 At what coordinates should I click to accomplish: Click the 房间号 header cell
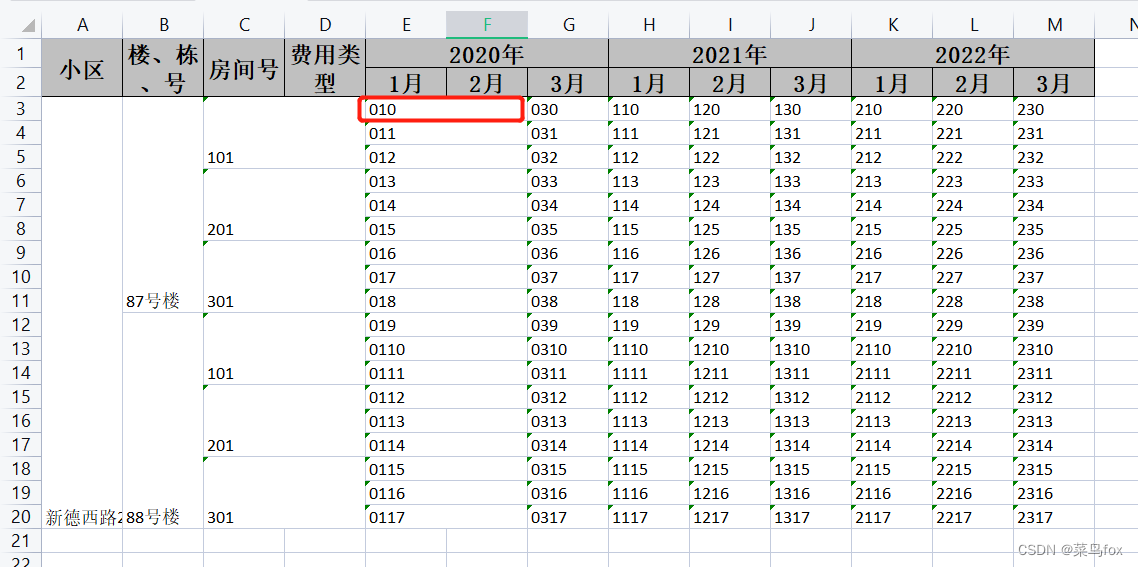point(244,68)
